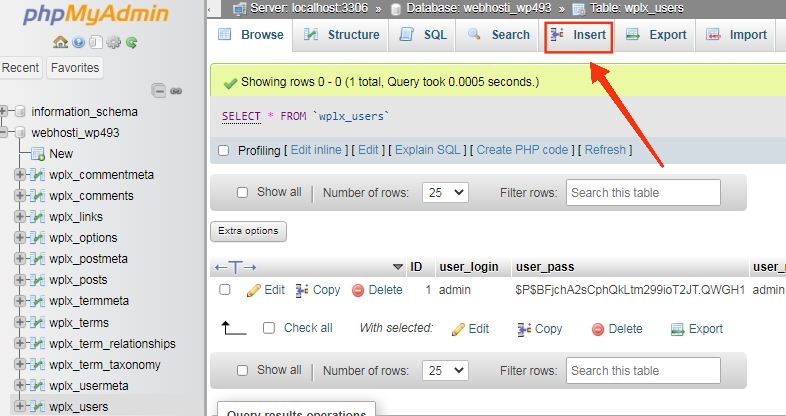Click With selected Edit pencil icon

click(x=458, y=329)
